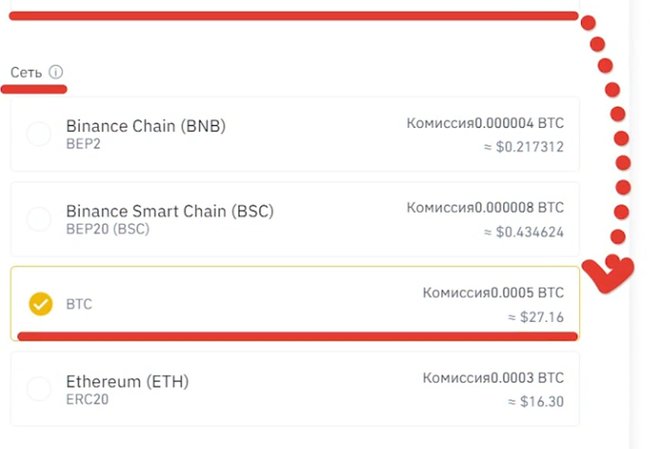Choose the Binance Chain (BNB) network title
Screen dimensions: 650x449
146,126
